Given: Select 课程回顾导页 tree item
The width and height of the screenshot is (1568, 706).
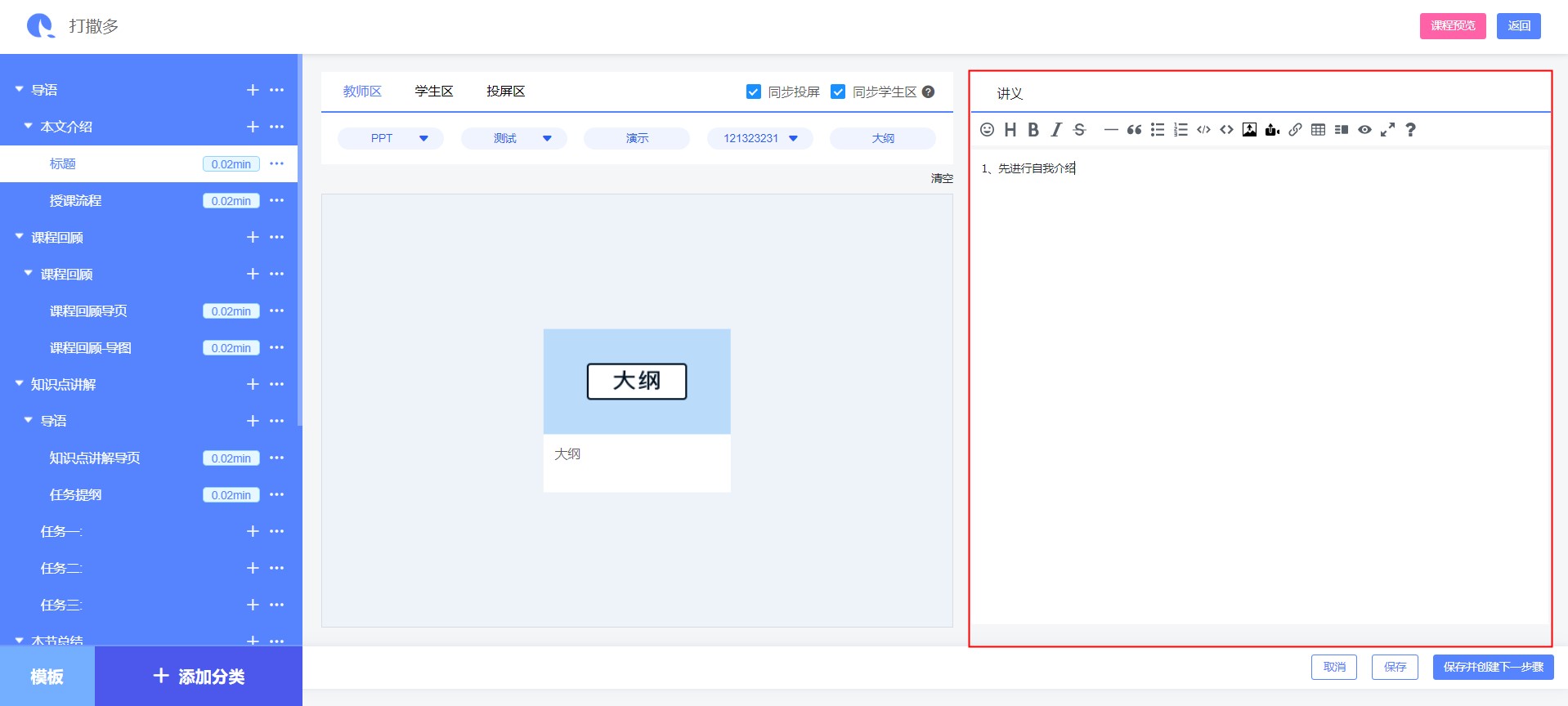Looking at the screenshot, I should tap(88, 311).
